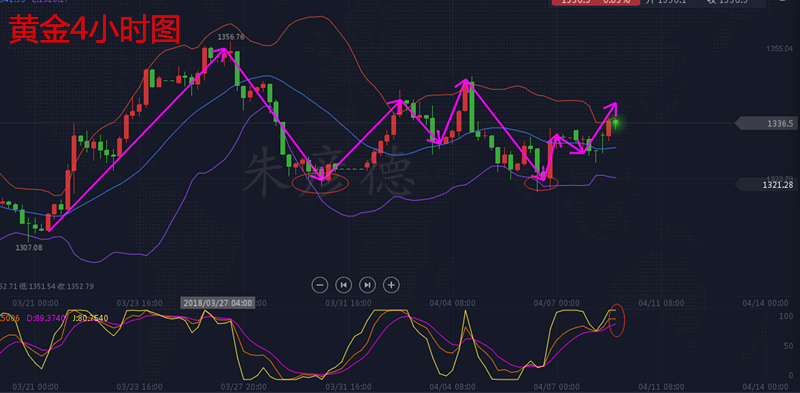Jump to the previous candle with the skip-back button
This screenshot has width=800, height=393.
pos(343,285)
